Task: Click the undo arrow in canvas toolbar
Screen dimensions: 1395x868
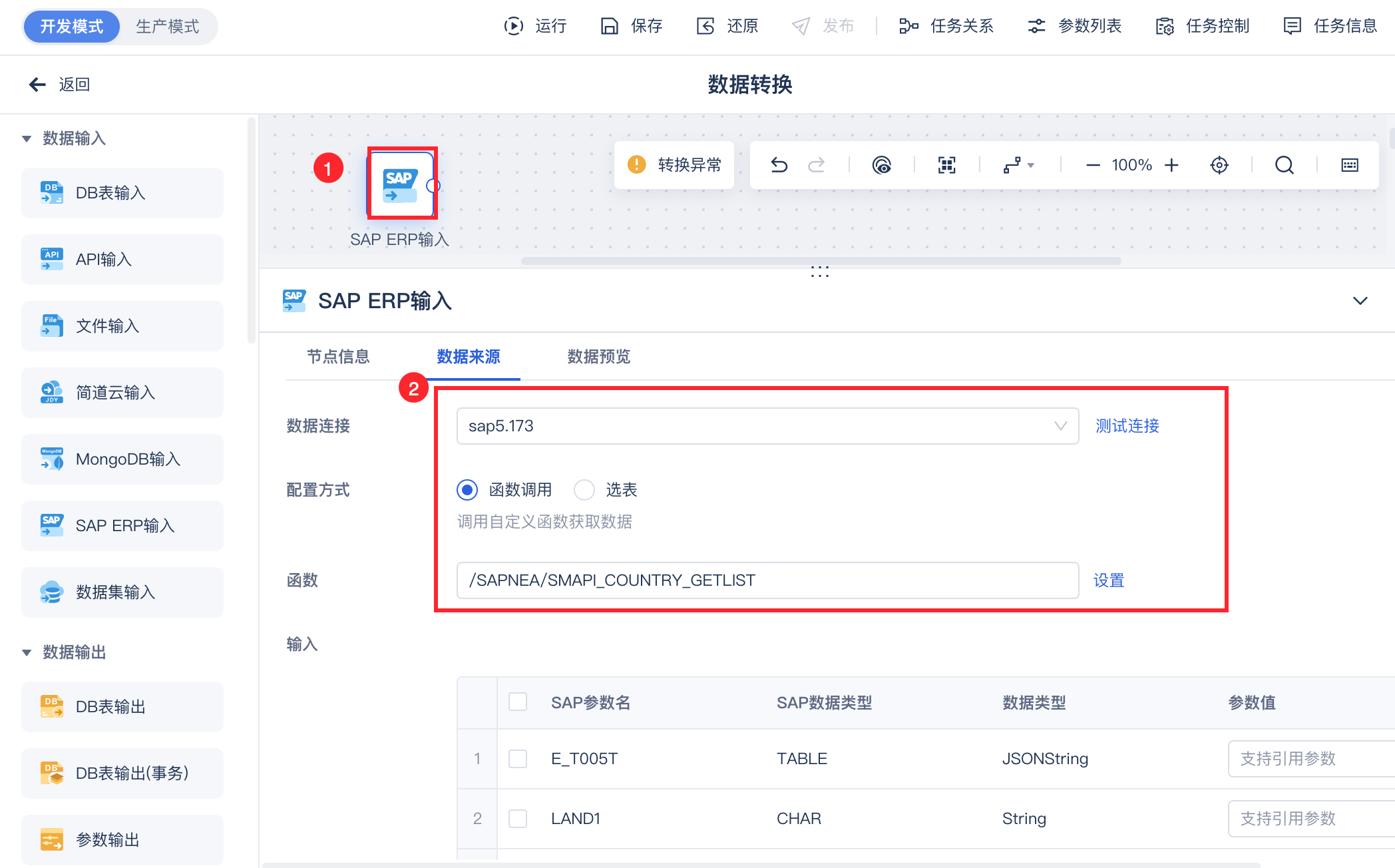Action: pos(779,165)
